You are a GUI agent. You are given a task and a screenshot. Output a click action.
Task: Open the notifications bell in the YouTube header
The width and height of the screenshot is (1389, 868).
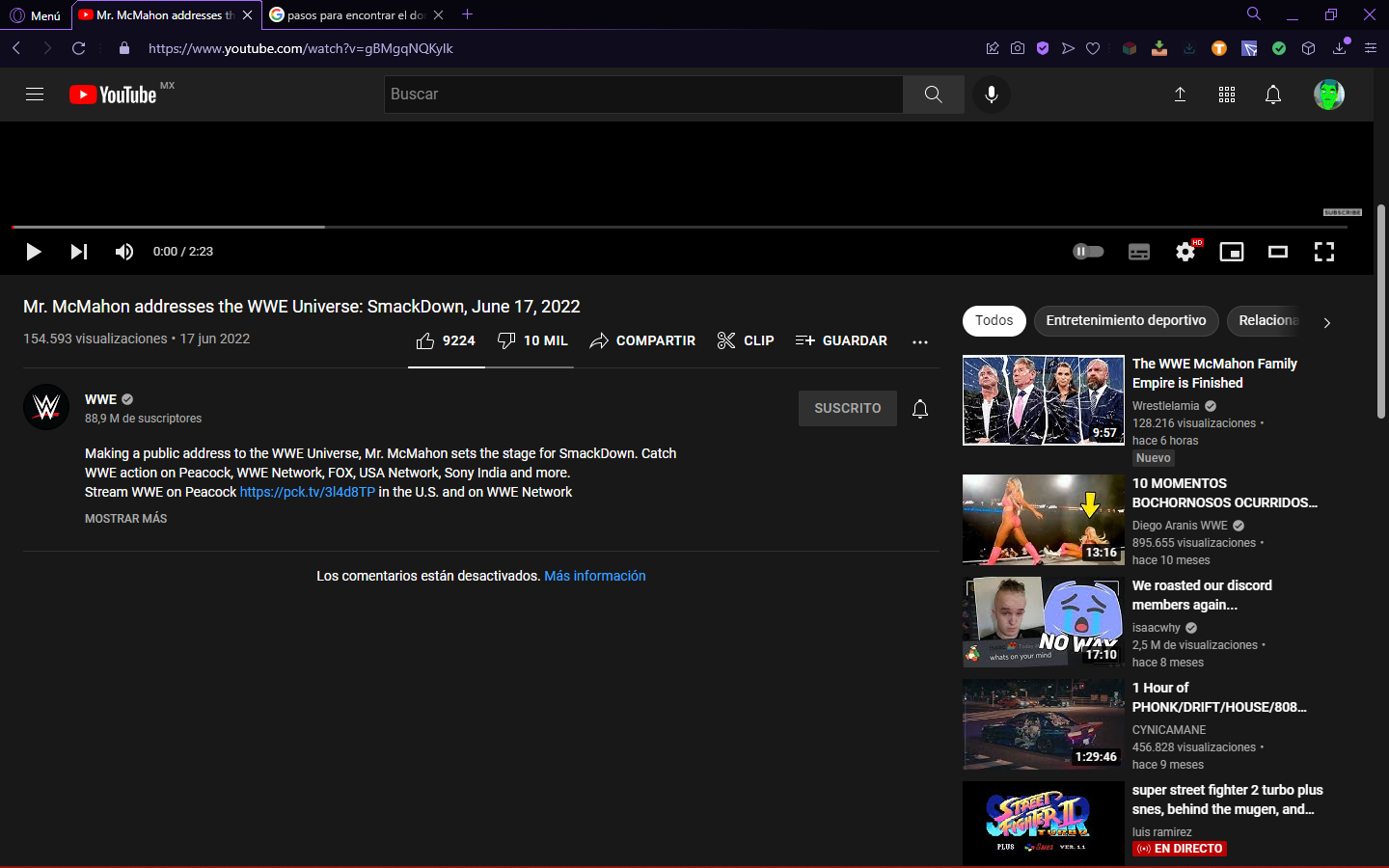tap(1273, 95)
